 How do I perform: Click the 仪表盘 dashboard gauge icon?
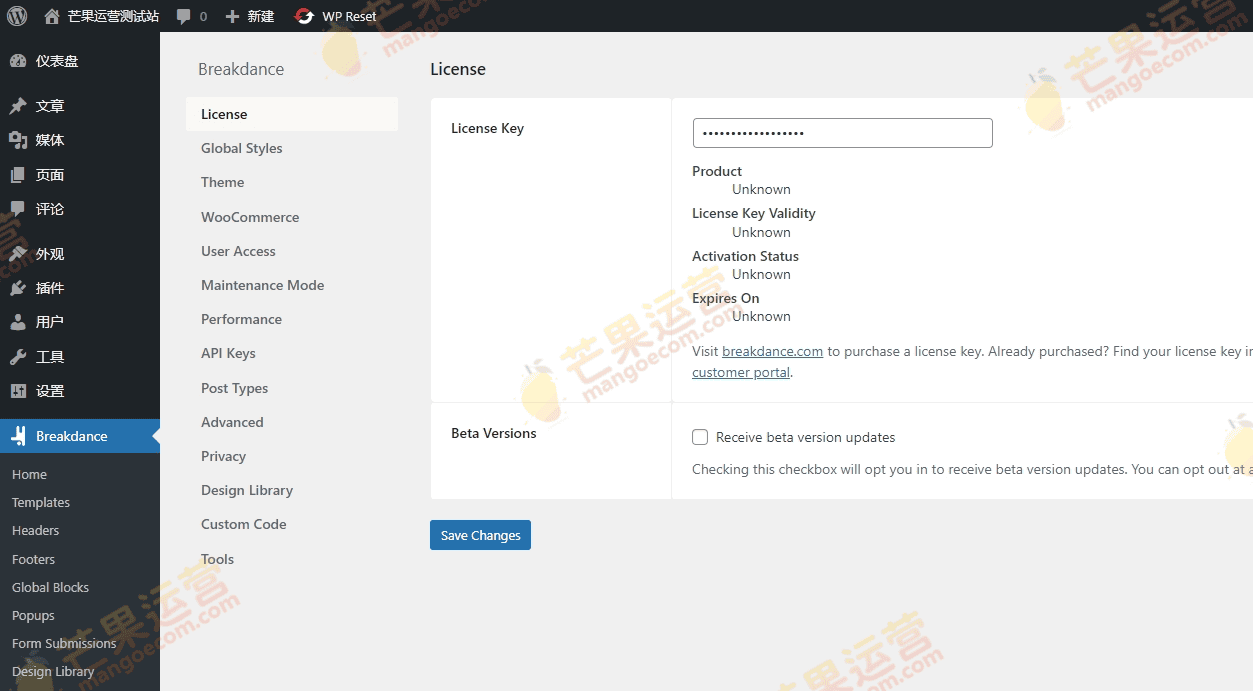coord(18,61)
